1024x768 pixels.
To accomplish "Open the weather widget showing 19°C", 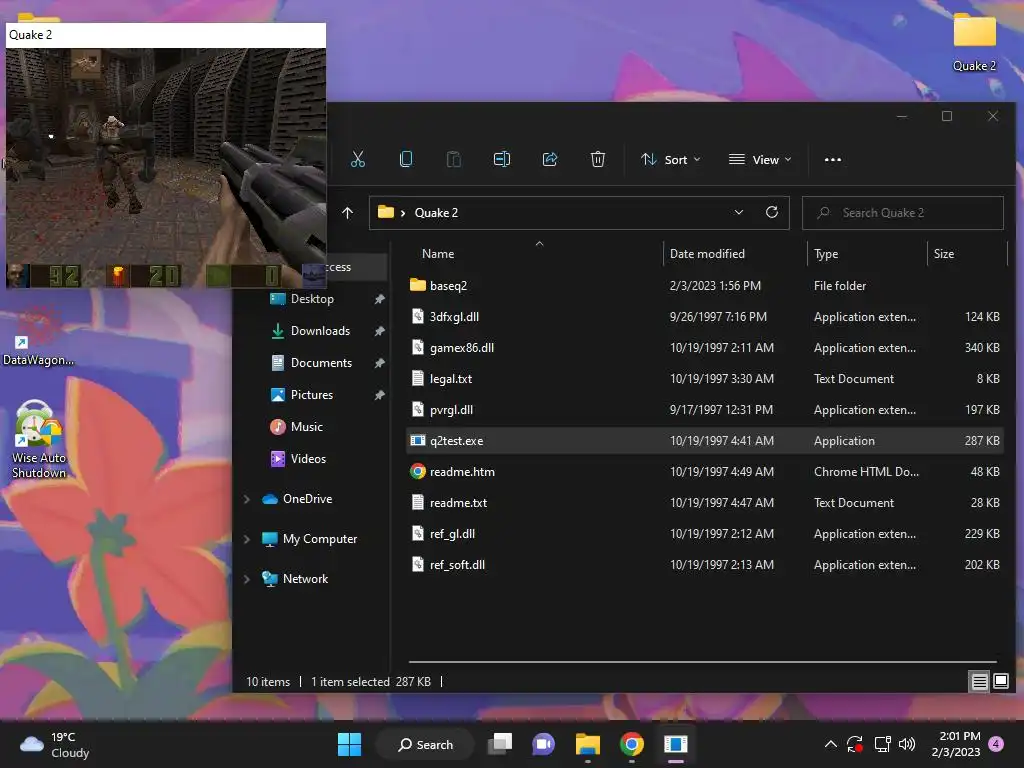I will coord(55,744).
